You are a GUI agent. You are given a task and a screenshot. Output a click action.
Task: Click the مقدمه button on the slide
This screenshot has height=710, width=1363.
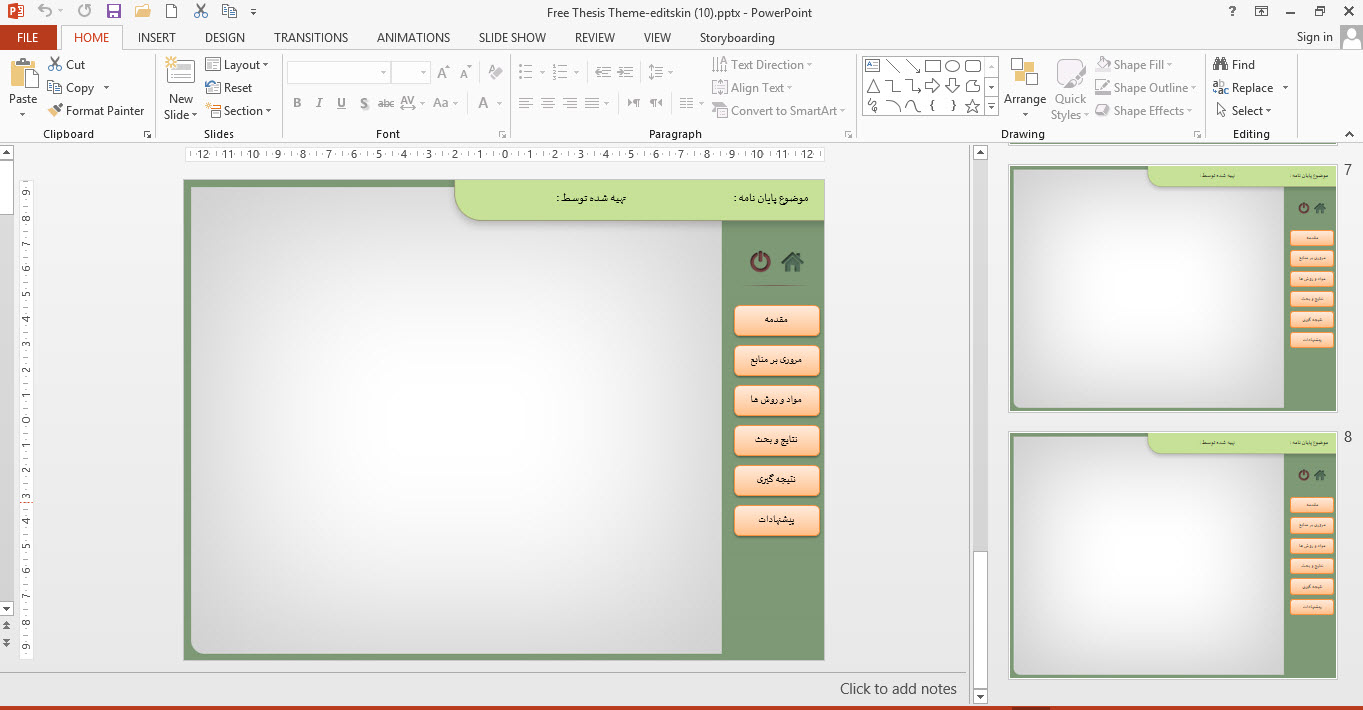click(x=777, y=320)
